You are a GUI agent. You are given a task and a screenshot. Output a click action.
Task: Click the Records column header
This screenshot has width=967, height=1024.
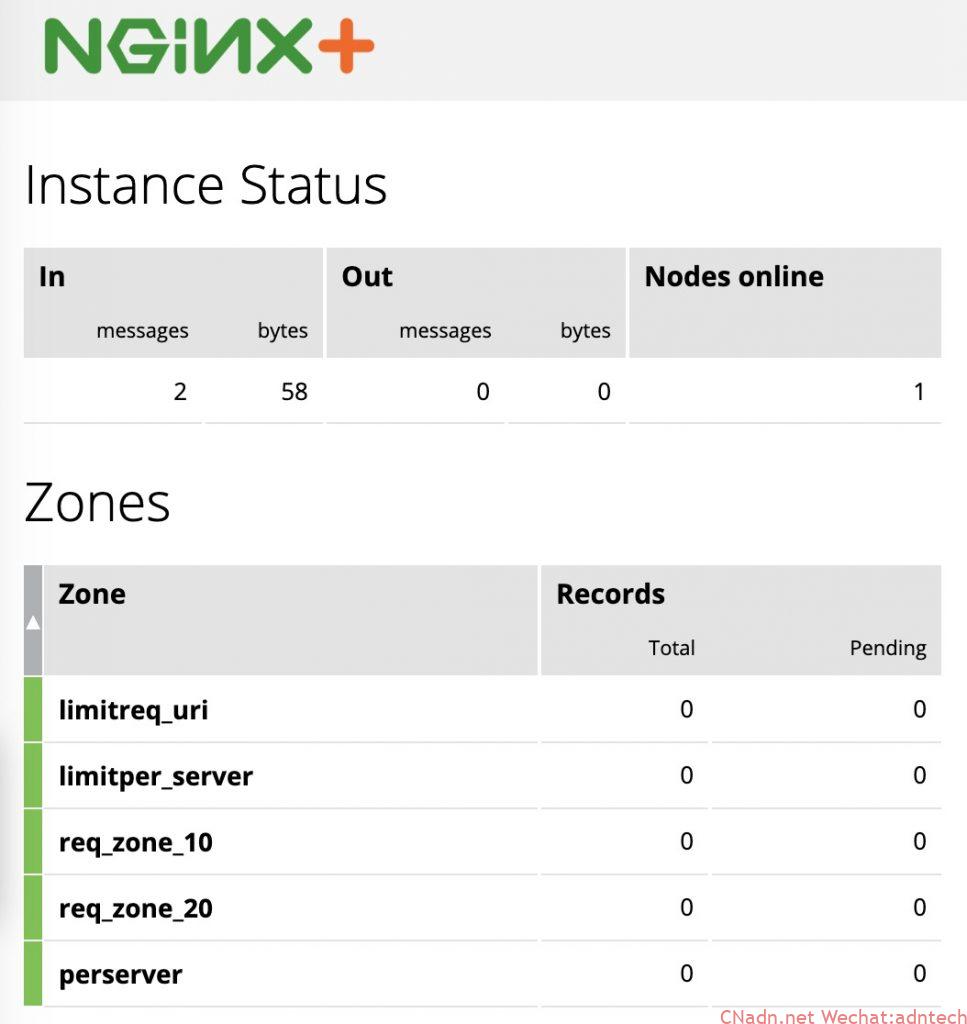pyautogui.click(x=610, y=594)
